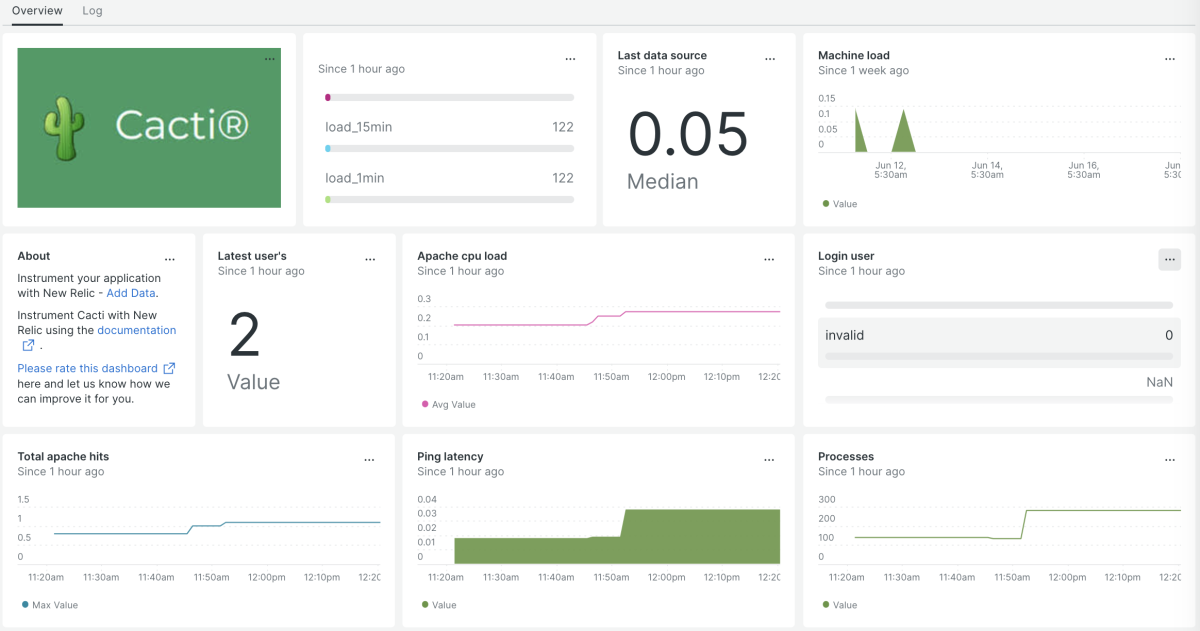Toggle Avg Value legend in Apache cpu load

(x=448, y=405)
